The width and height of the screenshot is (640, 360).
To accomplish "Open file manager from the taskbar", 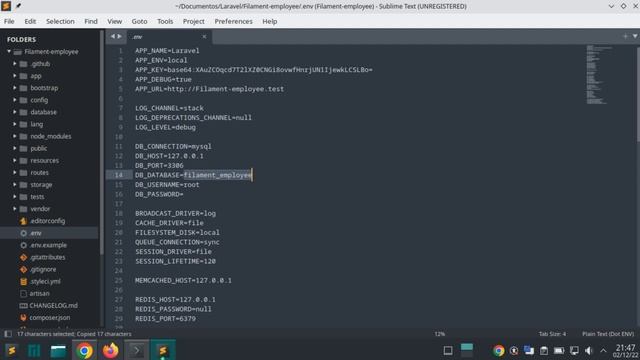I will (58, 351).
